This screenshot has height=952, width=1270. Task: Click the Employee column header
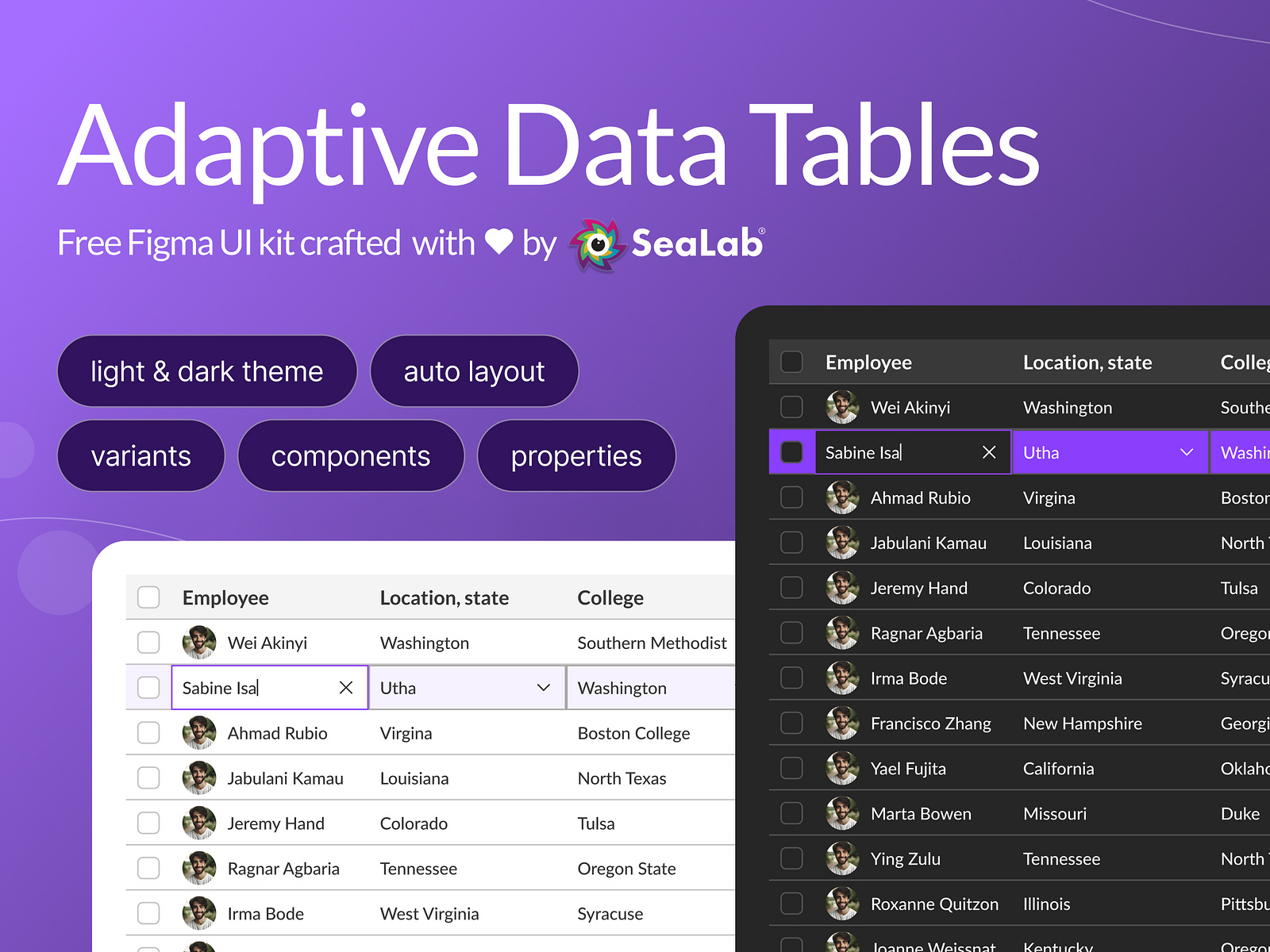tap(225, 597)
